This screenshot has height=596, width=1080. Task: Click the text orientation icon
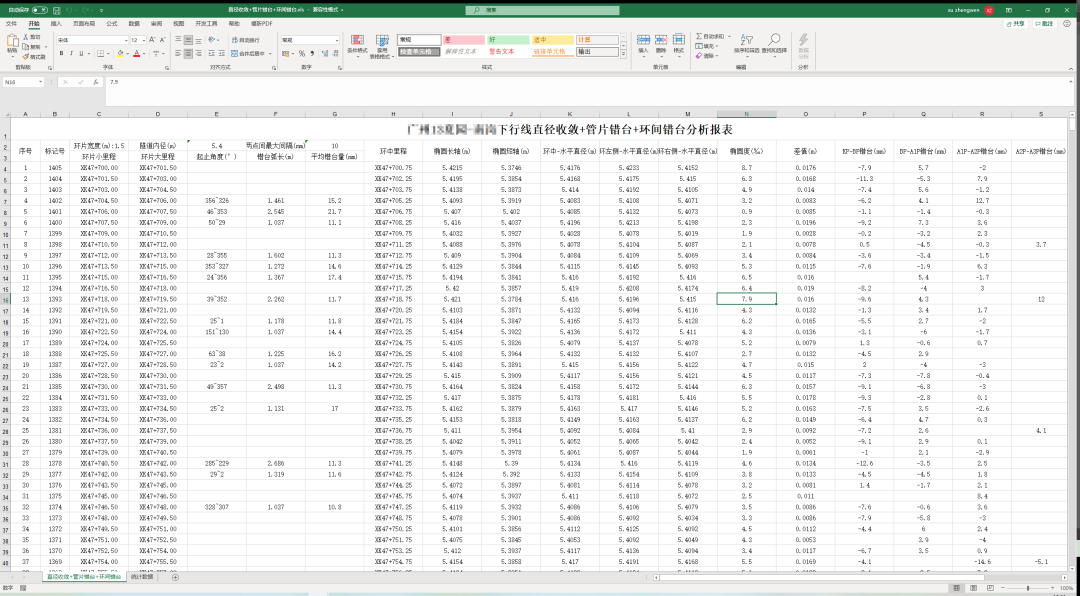(211, 39)
